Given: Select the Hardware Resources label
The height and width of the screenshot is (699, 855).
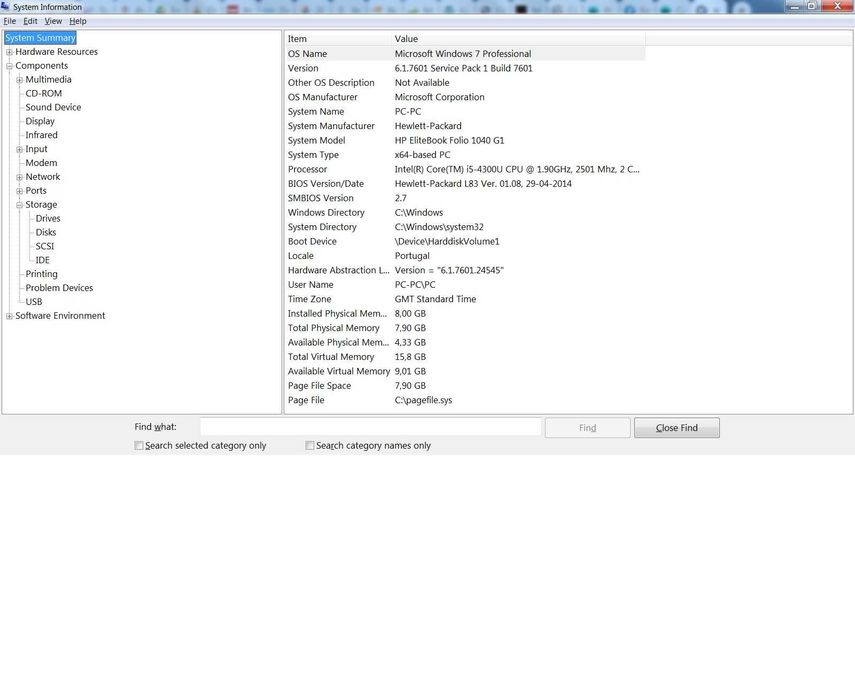Looking at the screenshot, I should point(56,52).
